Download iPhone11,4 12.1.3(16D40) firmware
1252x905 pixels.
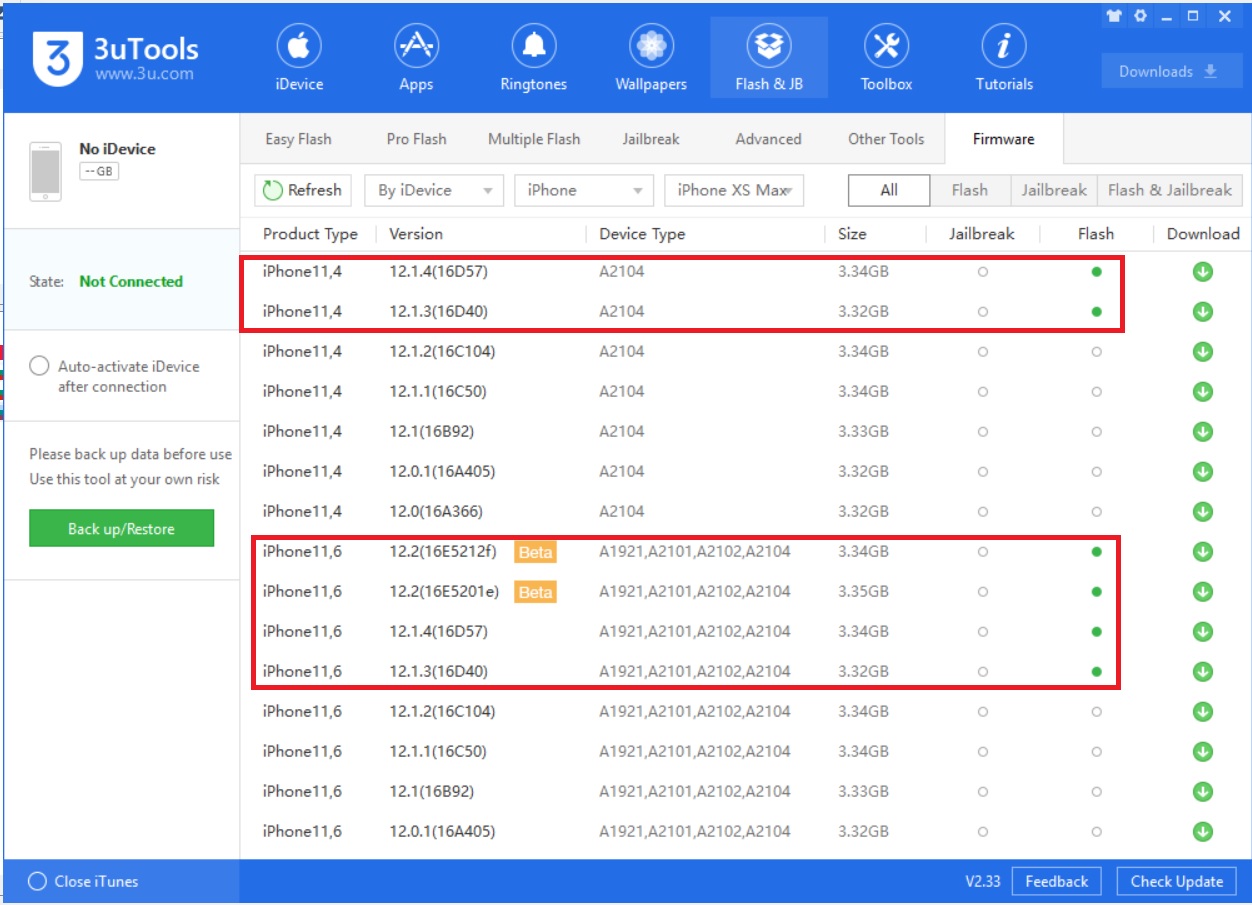1203,312
